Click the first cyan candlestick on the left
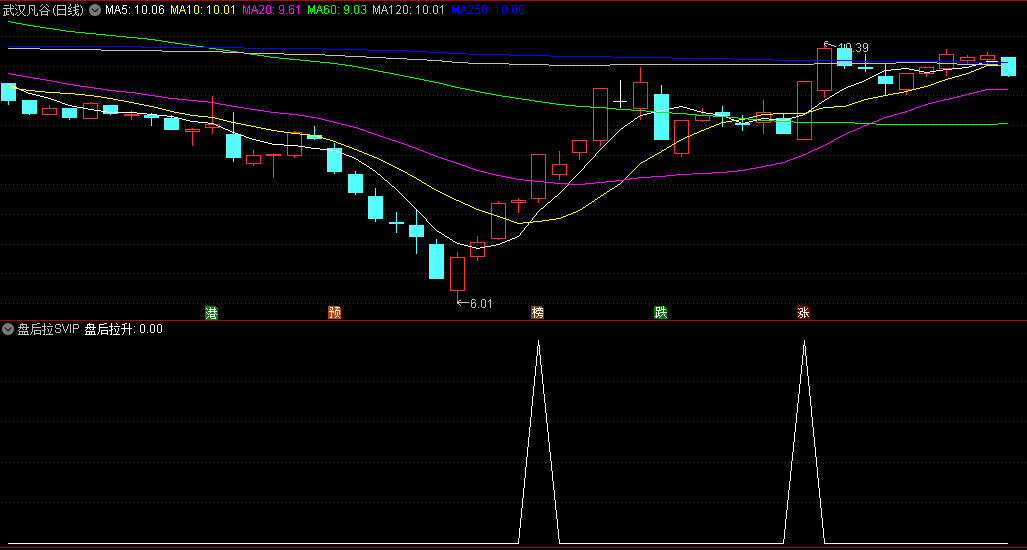The width and height of the screenshot is (1027, 550). 9,92
